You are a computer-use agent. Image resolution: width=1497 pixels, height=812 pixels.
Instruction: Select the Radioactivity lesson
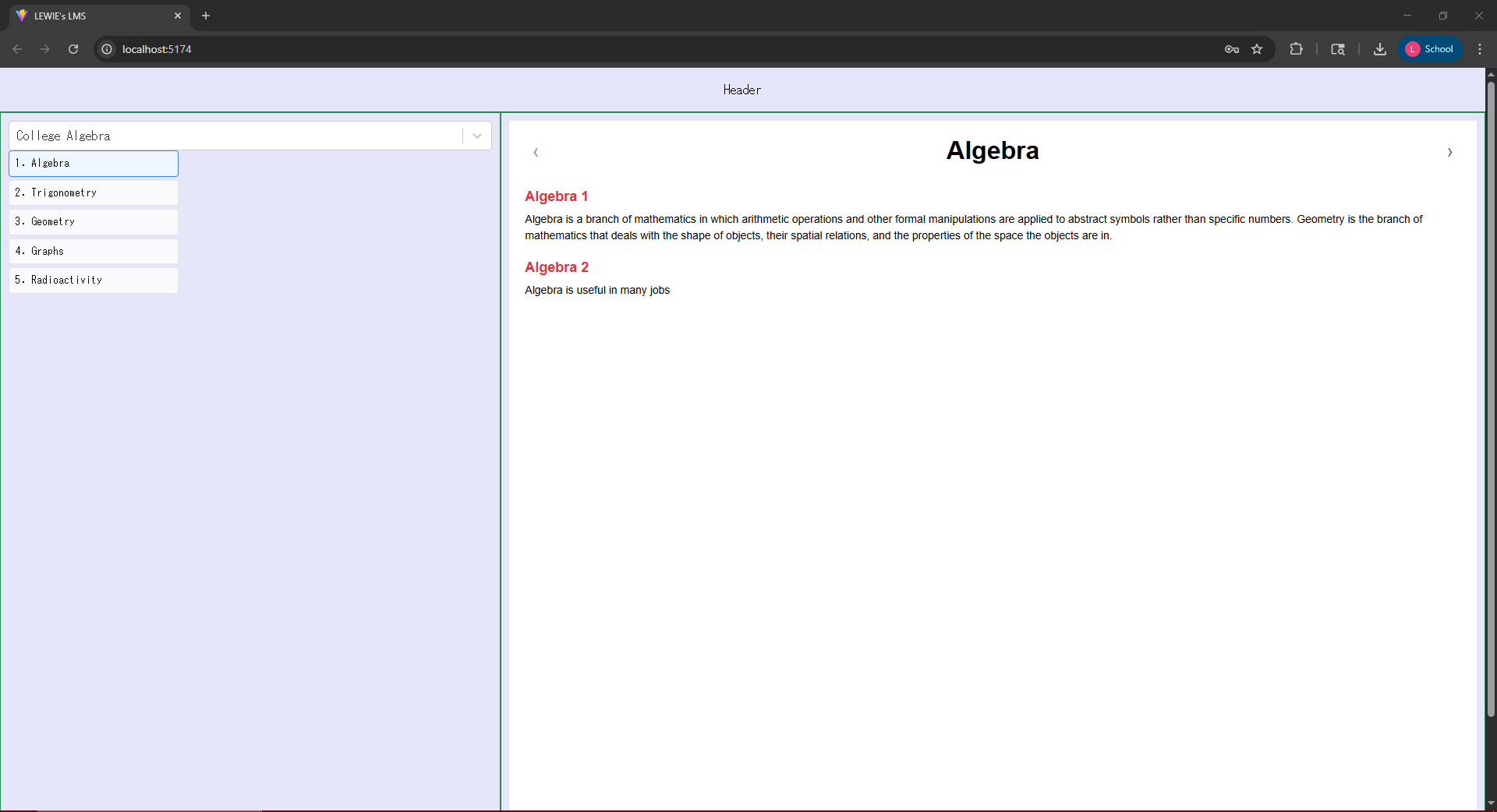(x=93, y=280)
